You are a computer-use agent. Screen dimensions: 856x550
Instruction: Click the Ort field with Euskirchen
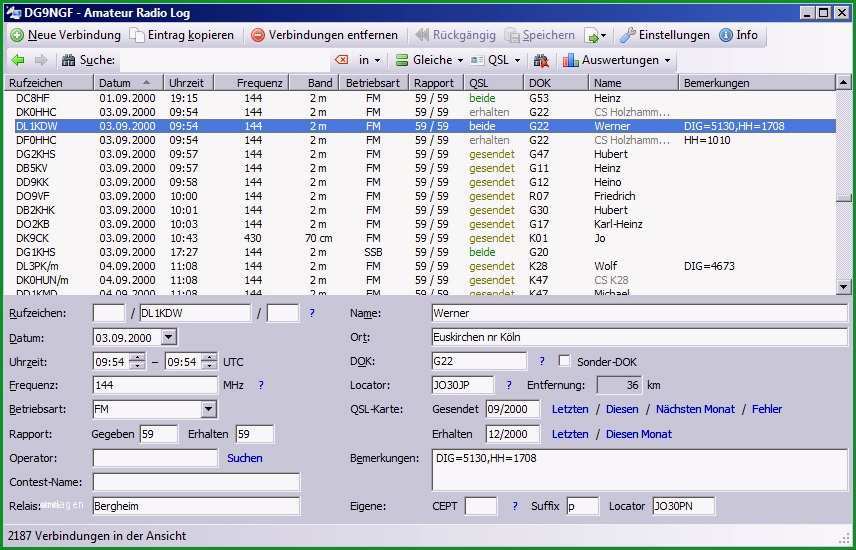click(x=639, y=337)
